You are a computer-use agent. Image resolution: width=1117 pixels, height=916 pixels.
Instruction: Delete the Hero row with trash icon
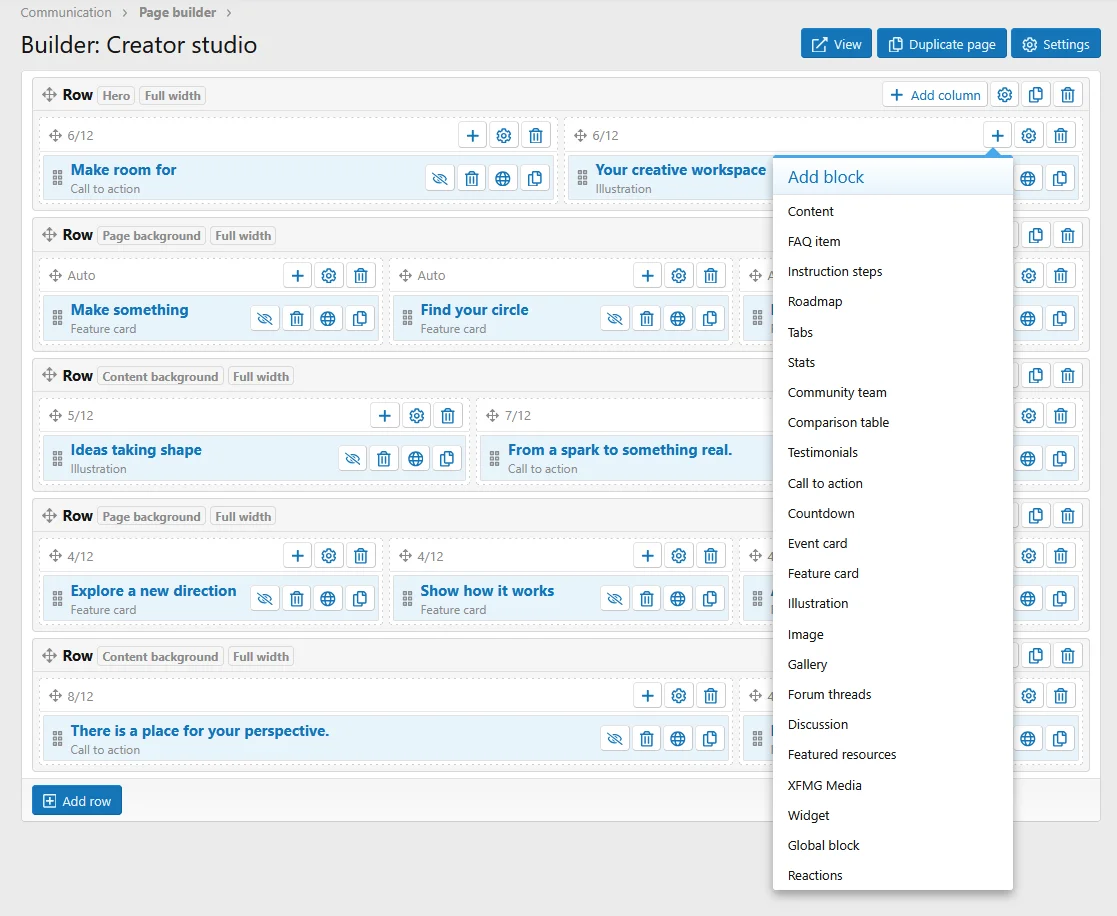point(1067,95)
